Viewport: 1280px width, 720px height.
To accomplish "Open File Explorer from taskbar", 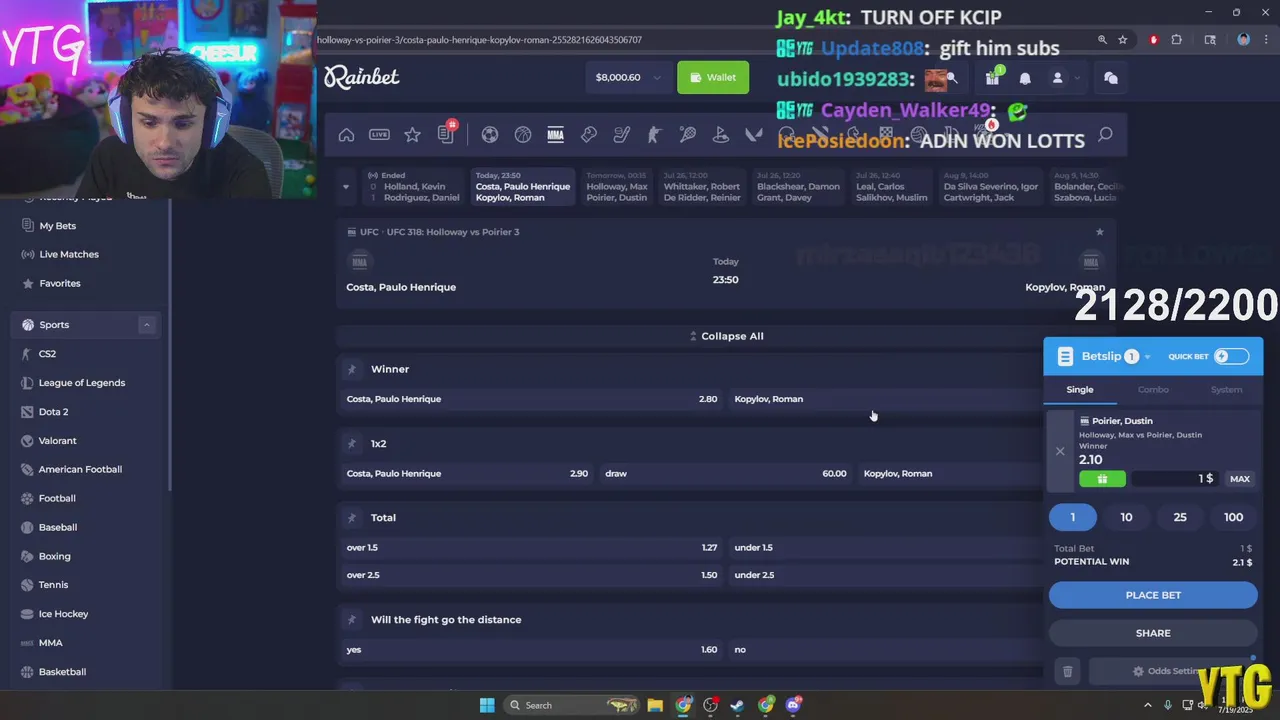I will 655,705.
